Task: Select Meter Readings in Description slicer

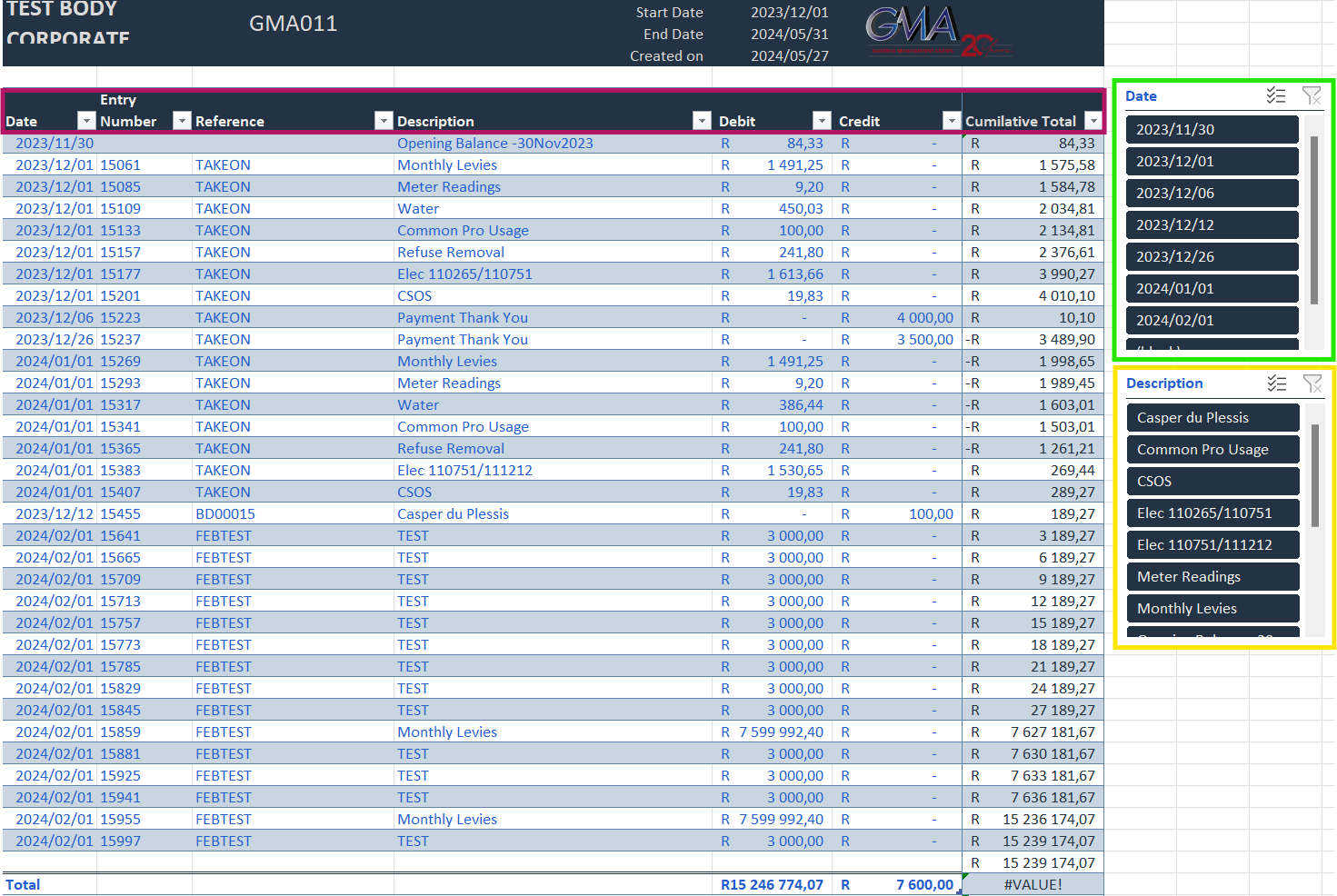Action: point(1212,577)
